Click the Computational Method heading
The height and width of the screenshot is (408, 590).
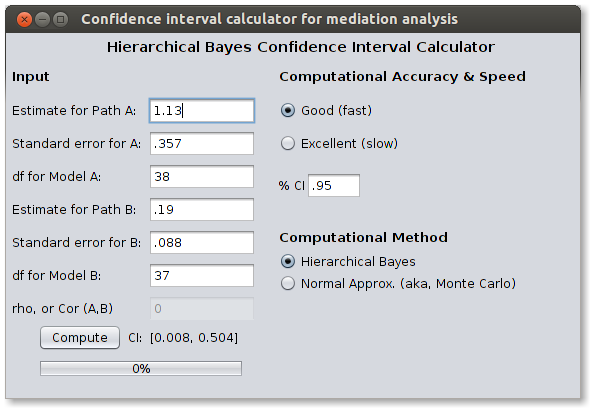pyautogui.click(x=363, y=237)
